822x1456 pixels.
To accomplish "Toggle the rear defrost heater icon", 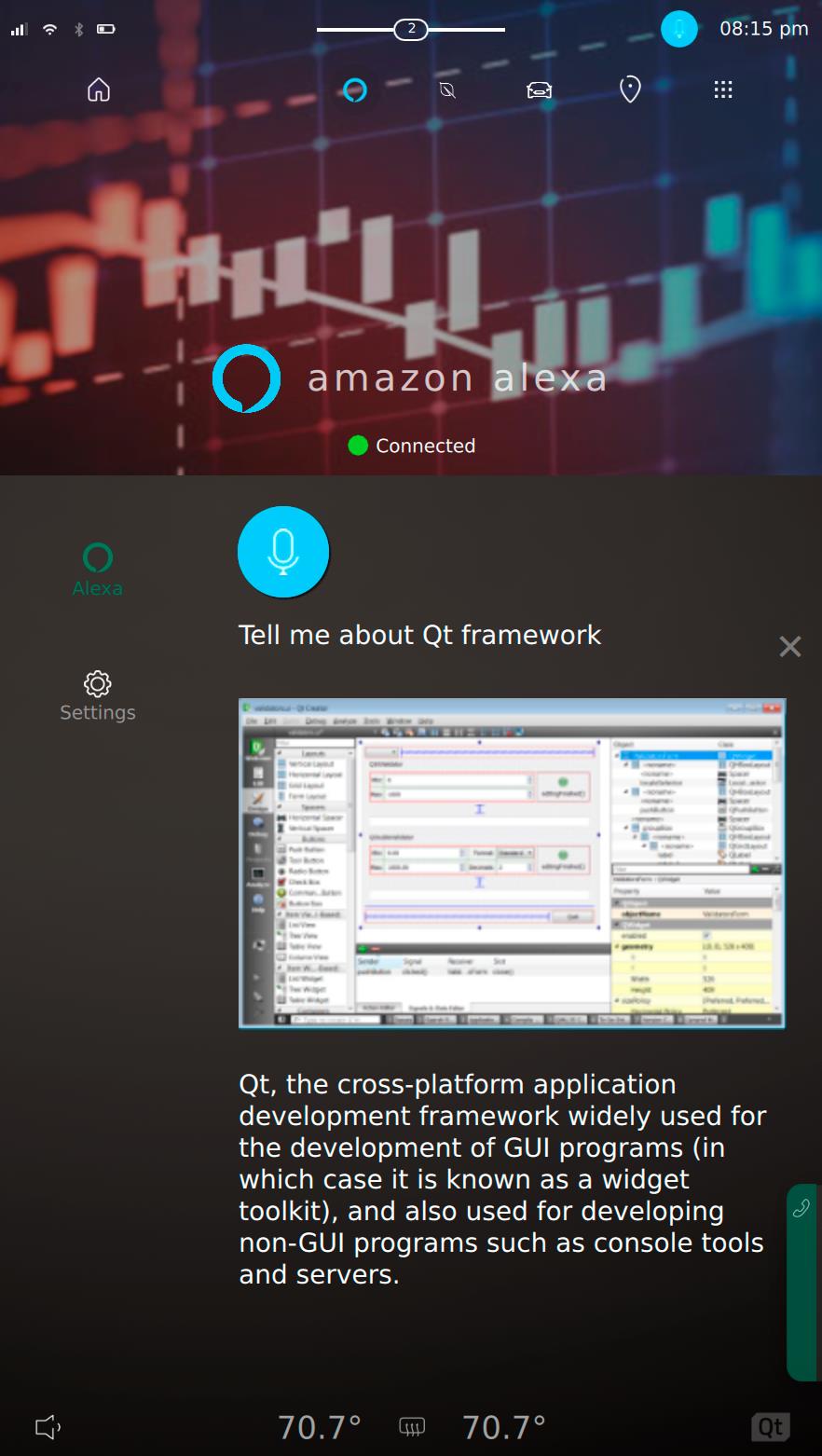I will pyautogui.click(x=412, y=1427).
